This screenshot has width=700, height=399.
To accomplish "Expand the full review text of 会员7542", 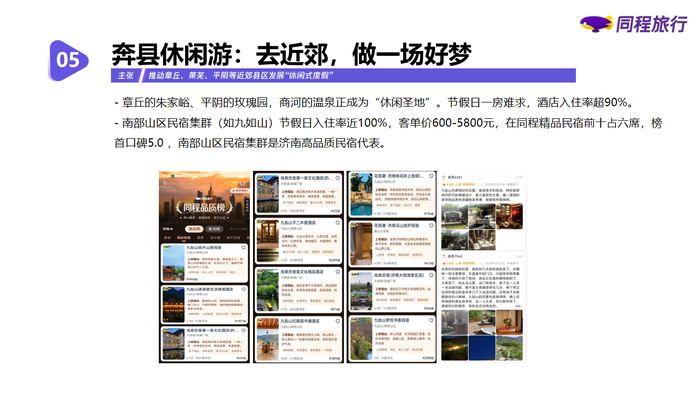I will [x=518, y=306].
